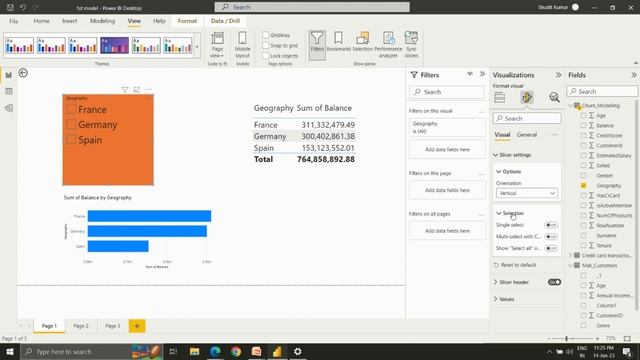Toggle Slicer header switch
The height and width of the screenshot is (360, 640).
coord(554,282)
